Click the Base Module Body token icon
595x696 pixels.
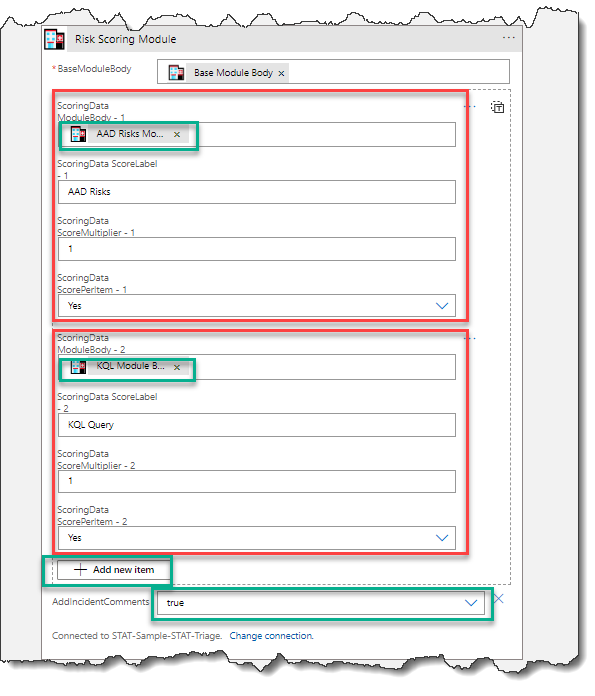(176, 73)
